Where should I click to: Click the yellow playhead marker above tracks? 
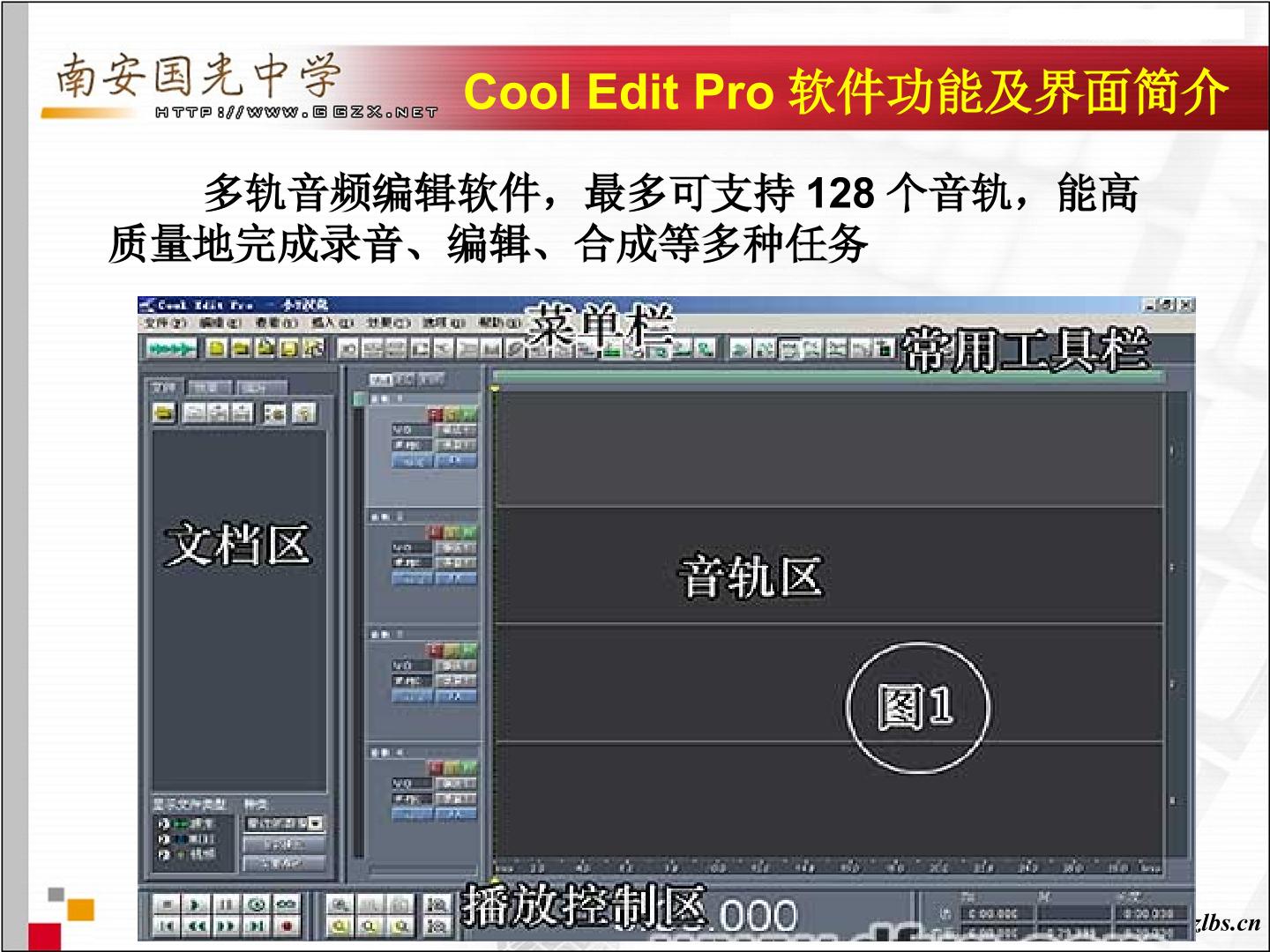click(x=496, y=388)
